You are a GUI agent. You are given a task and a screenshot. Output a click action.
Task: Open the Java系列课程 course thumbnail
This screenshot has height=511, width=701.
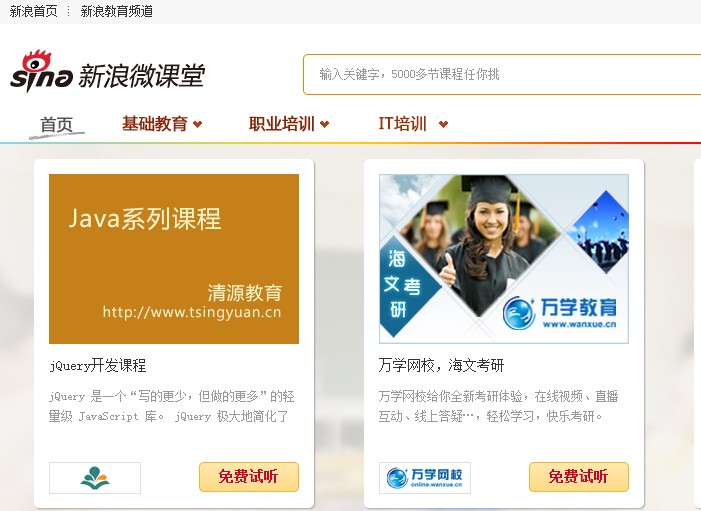coord(174,259)
